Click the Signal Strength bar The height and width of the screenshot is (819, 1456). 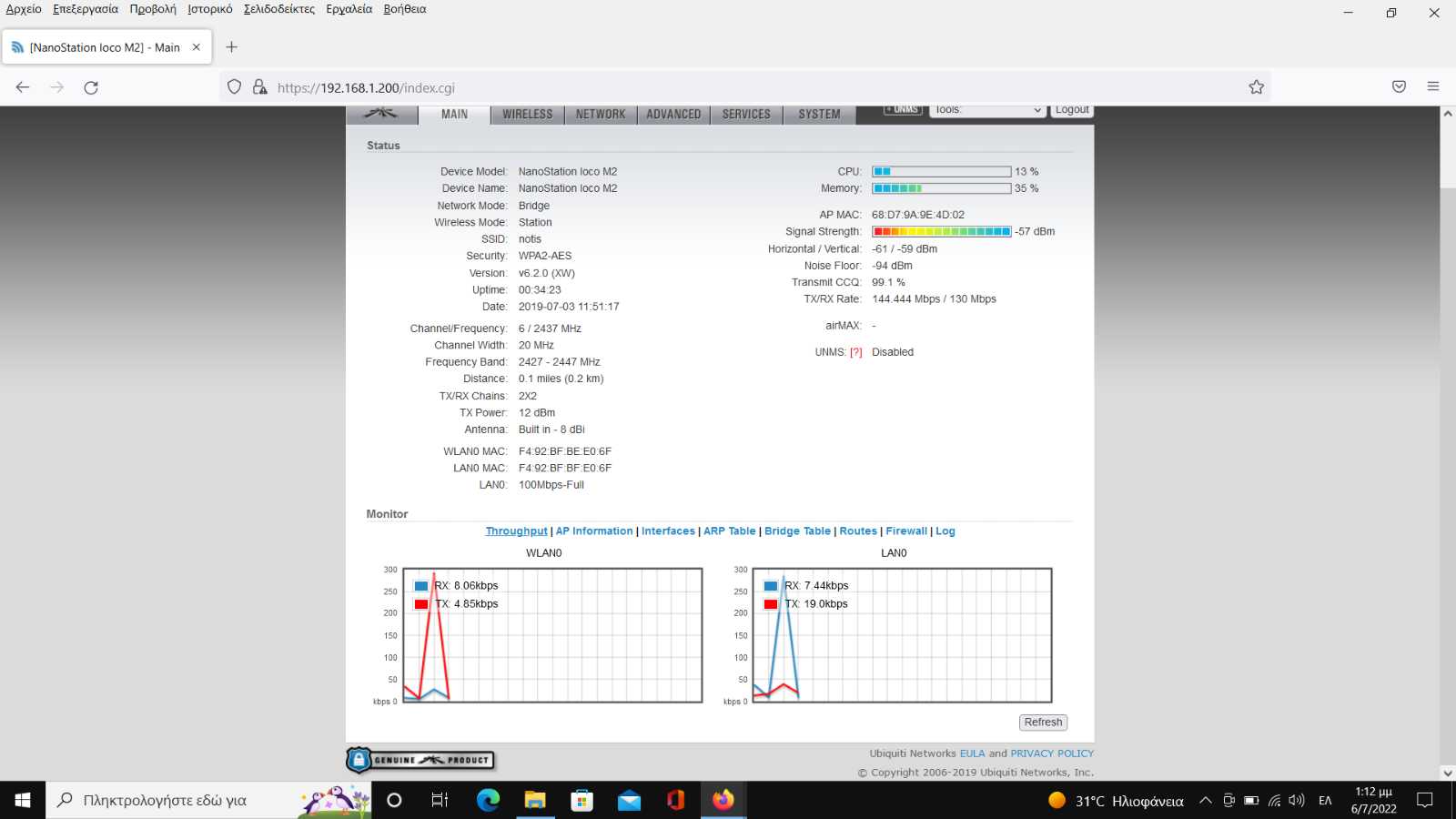pos(942,232)
